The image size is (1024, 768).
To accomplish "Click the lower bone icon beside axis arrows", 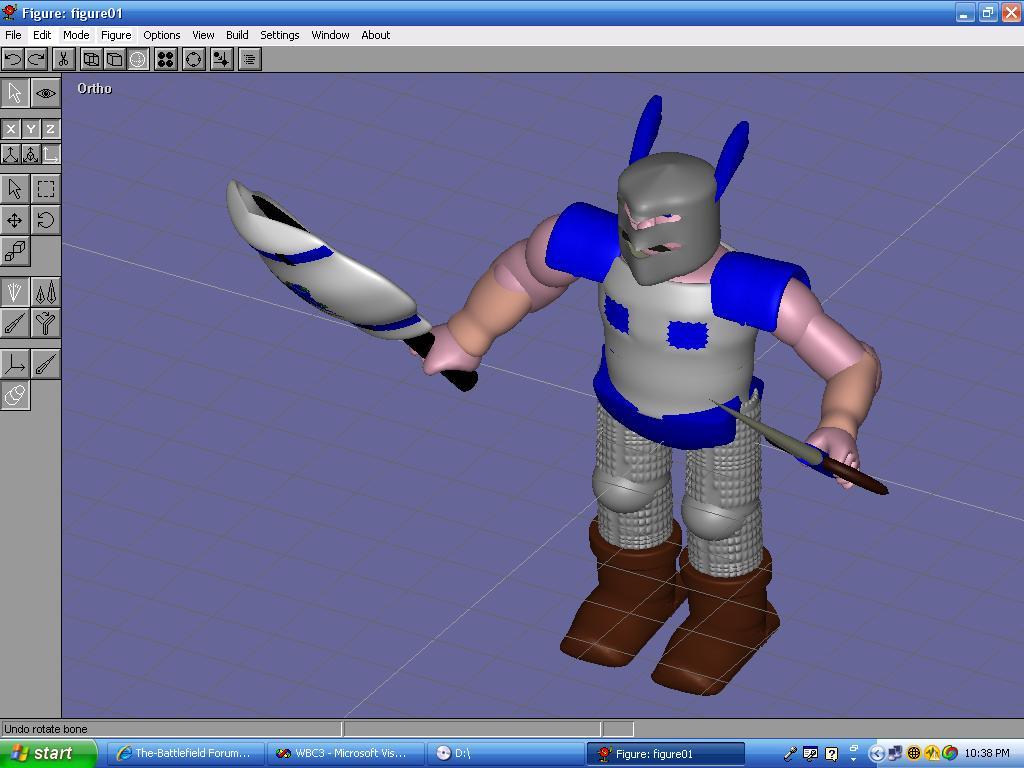I will pos(46,364).
